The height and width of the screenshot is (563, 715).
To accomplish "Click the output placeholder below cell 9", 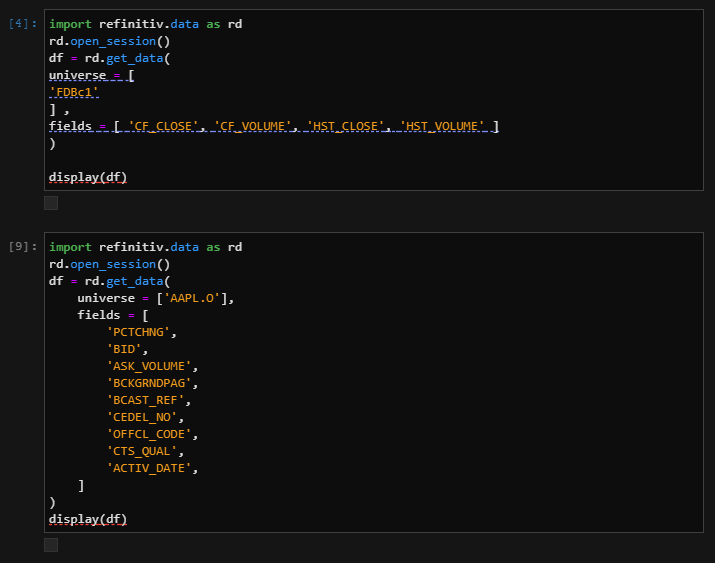I will click(x=51, y=545).
